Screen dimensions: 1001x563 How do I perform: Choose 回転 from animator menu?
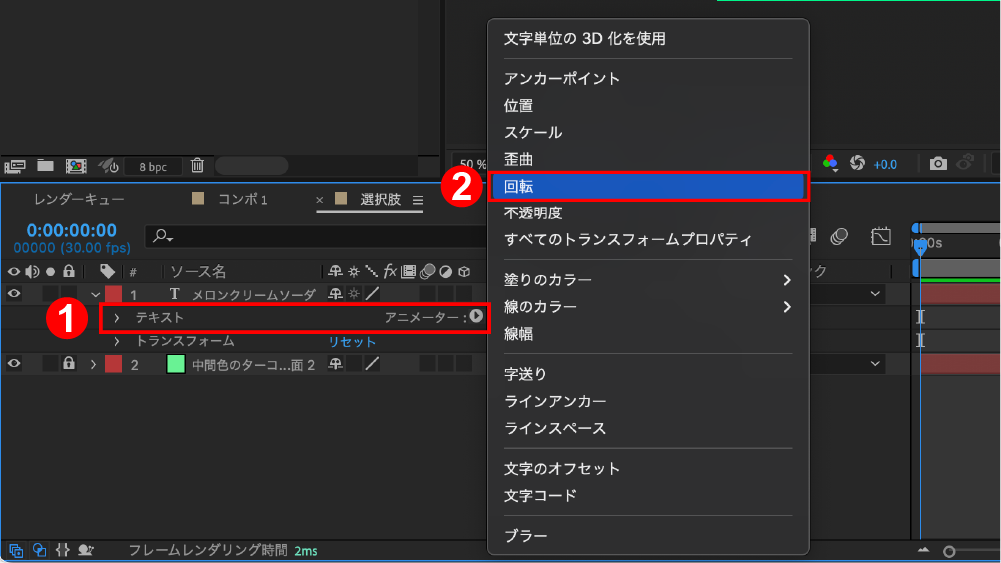[x=648, y=186]
